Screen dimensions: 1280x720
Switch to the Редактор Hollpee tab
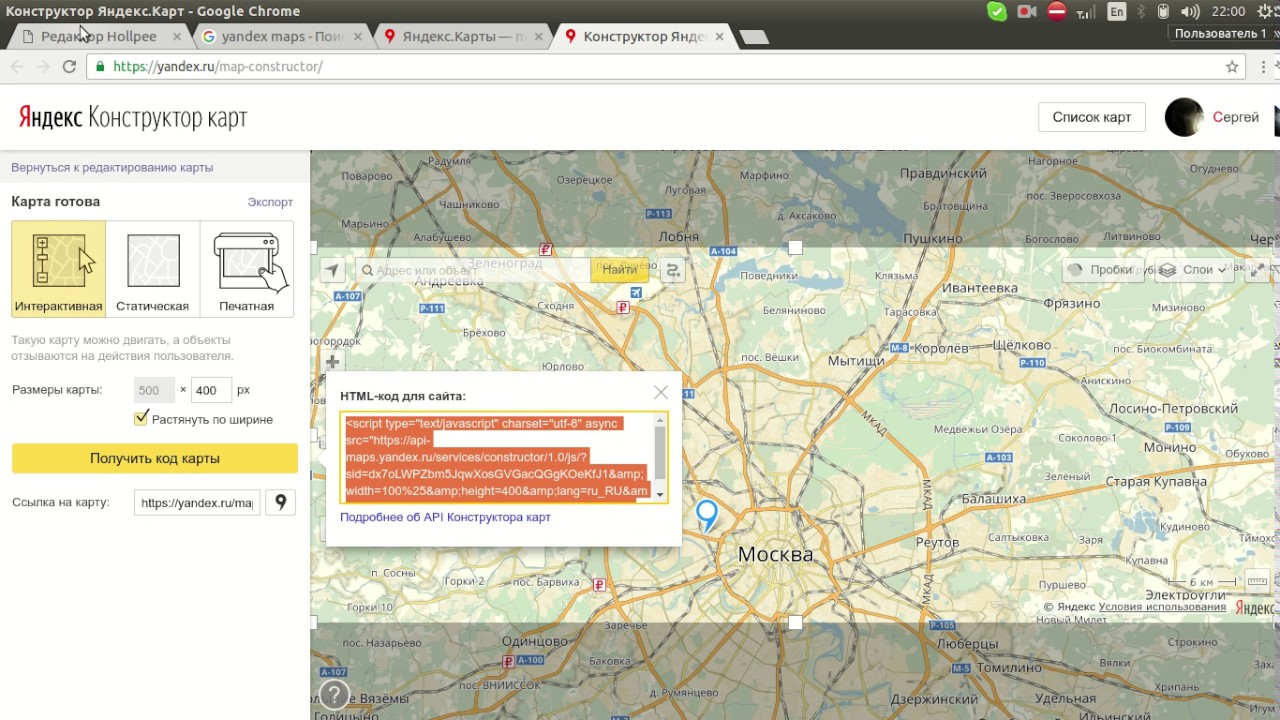[99, 36]
